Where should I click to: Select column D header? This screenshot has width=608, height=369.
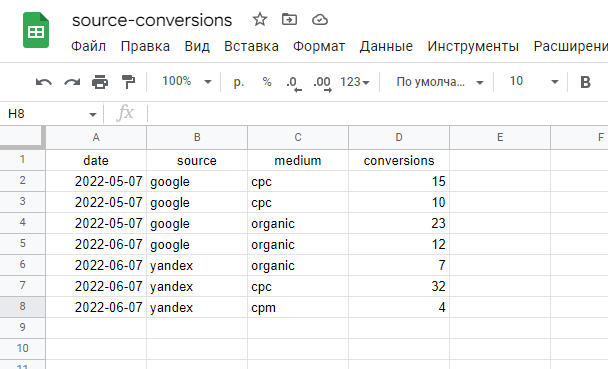(399, 138)
